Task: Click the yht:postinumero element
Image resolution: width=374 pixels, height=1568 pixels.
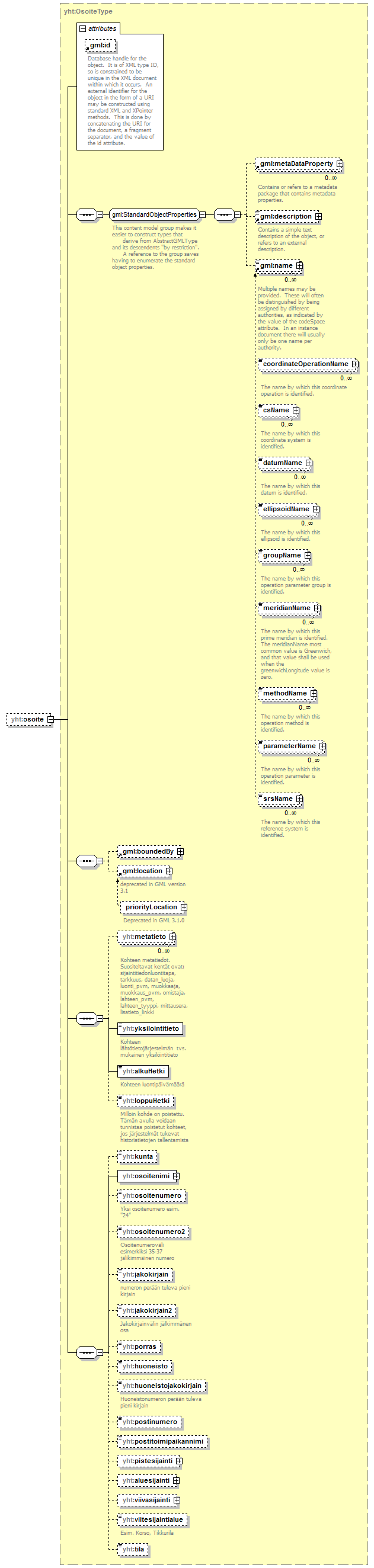Action: click(149, 1422)
